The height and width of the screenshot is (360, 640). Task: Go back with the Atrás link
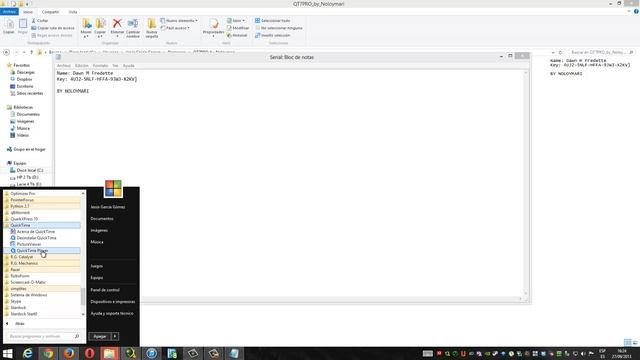pos(20,324)
